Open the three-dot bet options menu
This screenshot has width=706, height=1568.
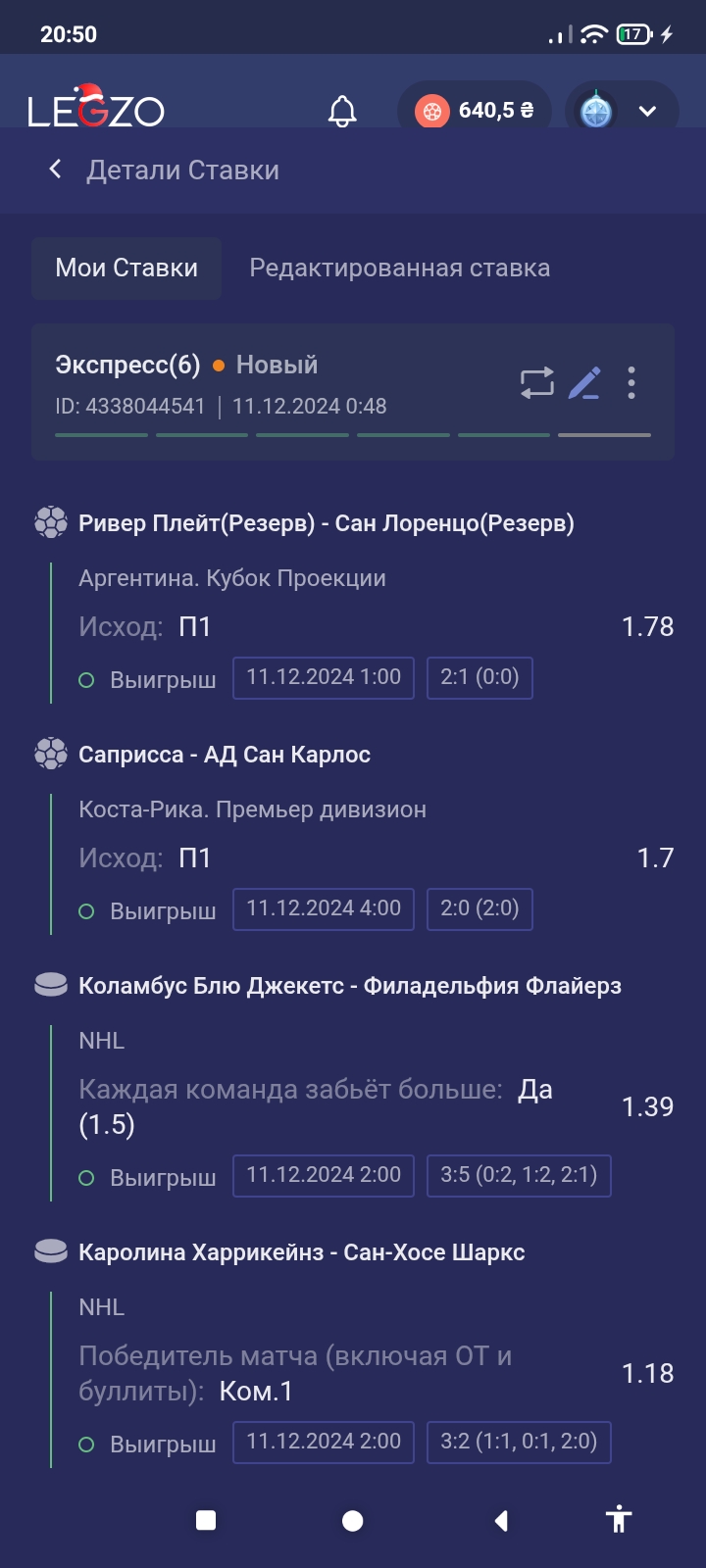pos(631,382)
